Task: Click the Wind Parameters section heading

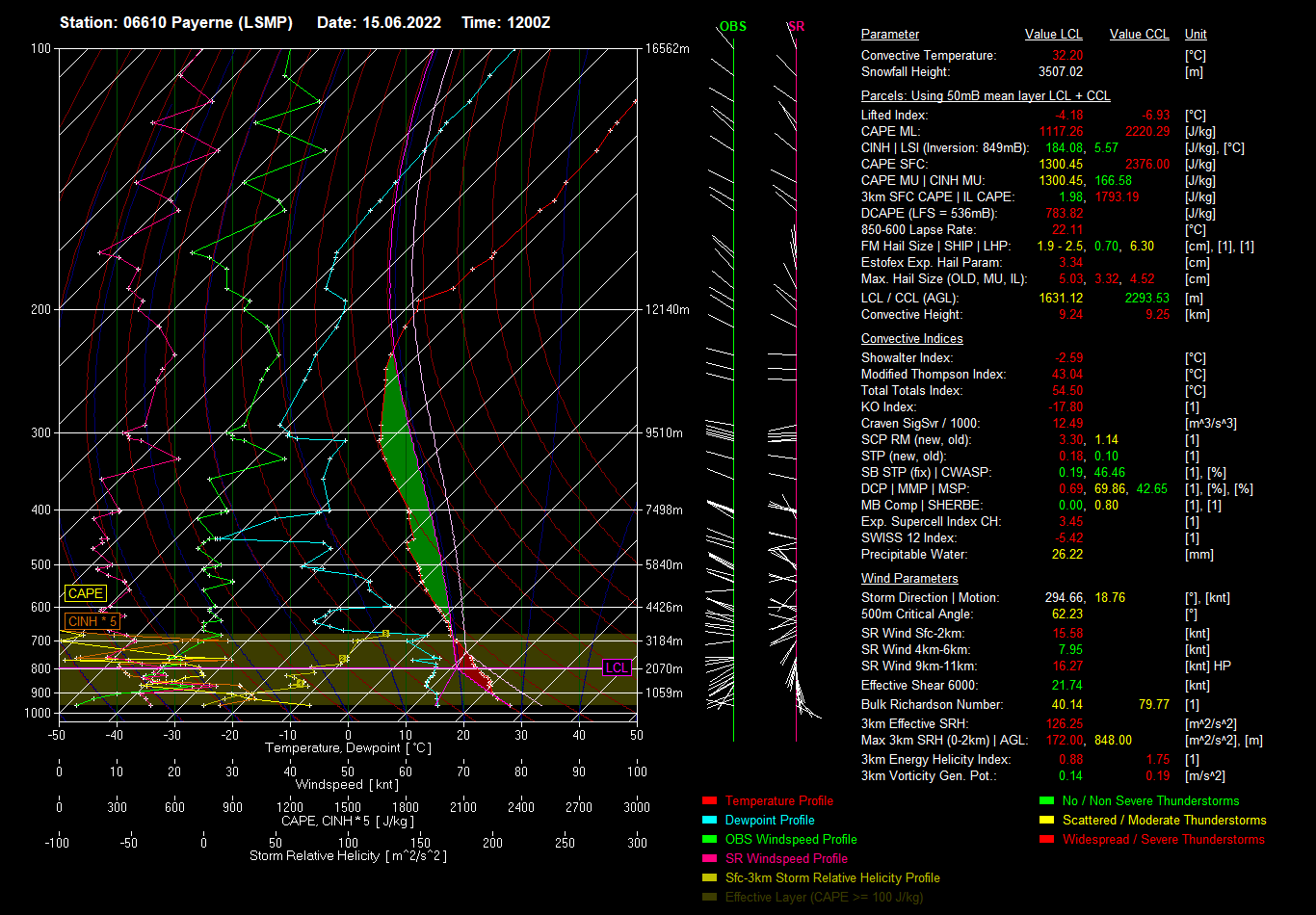Action: (909, 579)
